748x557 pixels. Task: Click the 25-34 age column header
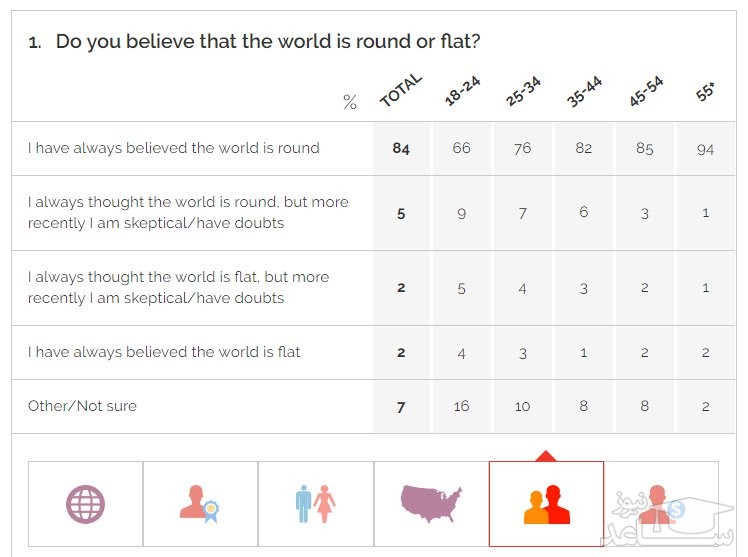(523, 92)
